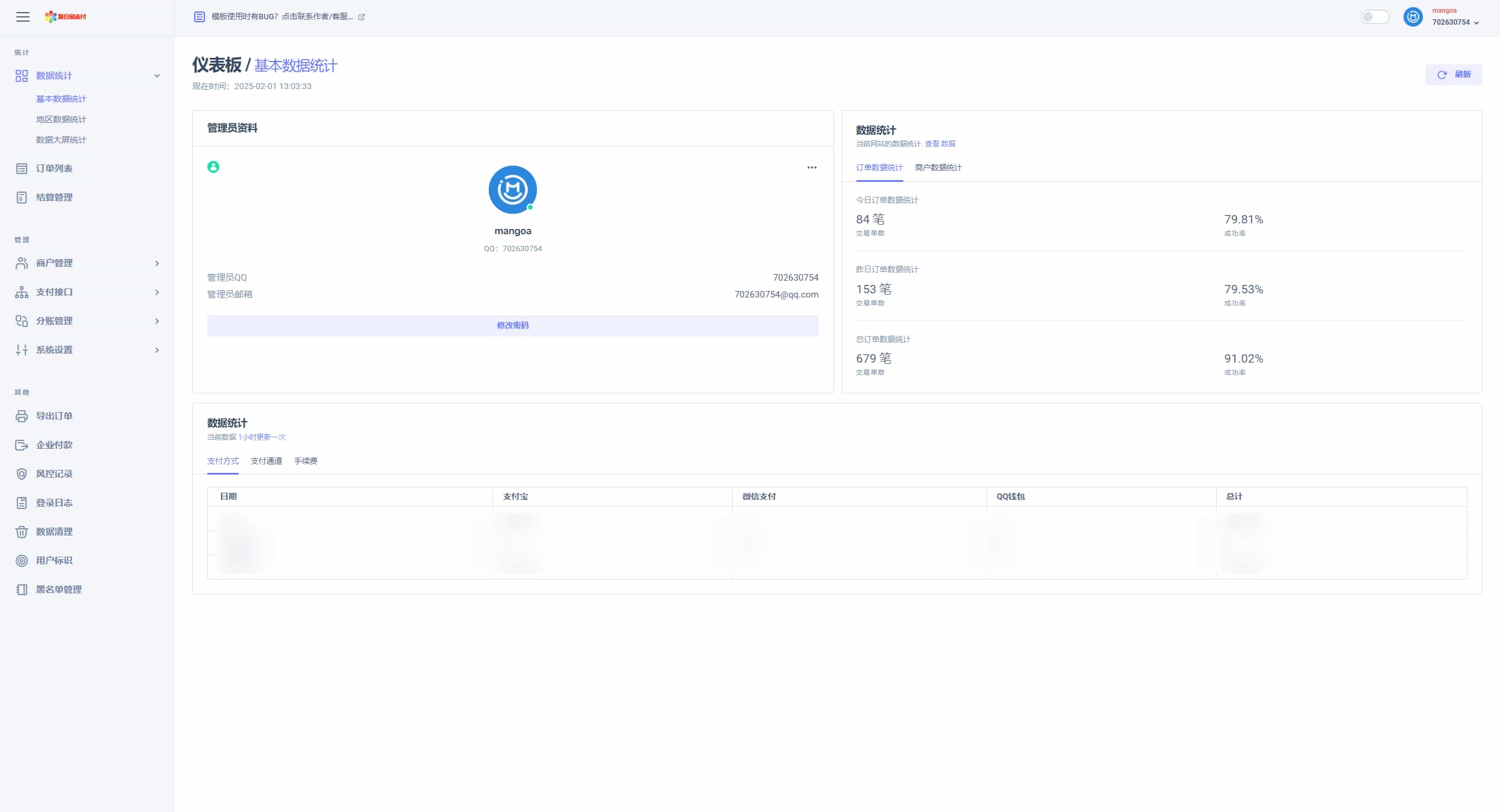Screen dimensions: 1500x812
Task: Click the 刷新 refresh button
Action: [x=1453, y=75]
